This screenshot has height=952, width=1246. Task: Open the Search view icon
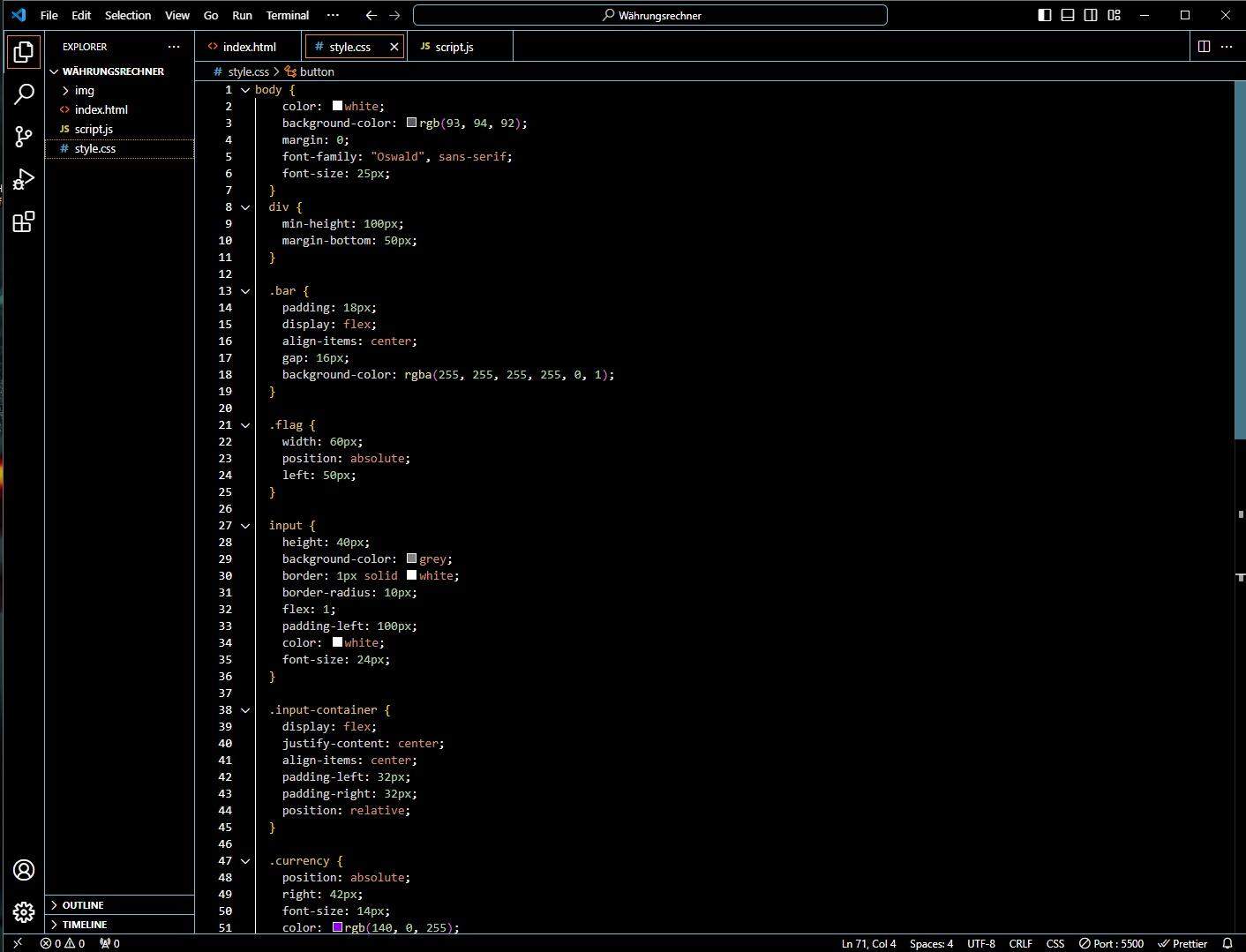coord(24,94)
